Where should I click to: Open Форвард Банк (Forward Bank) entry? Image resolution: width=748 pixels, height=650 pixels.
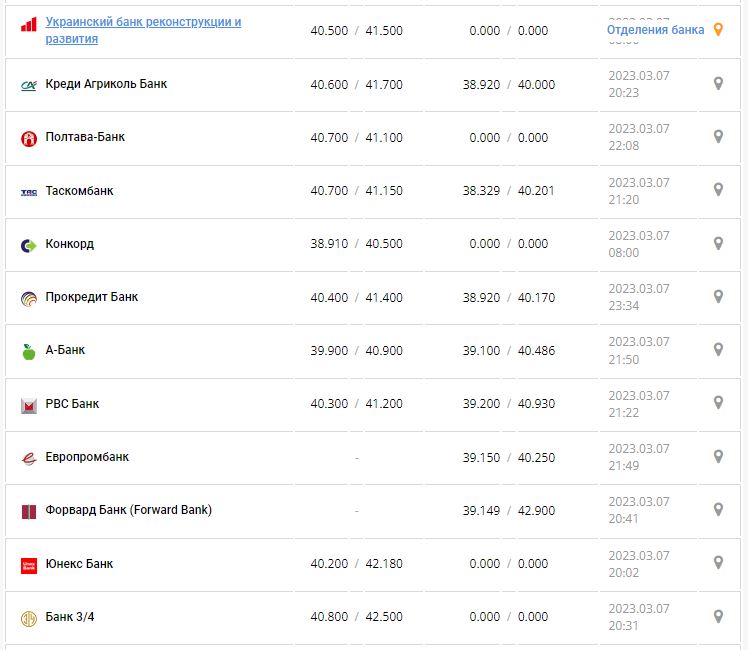(129, 510)
